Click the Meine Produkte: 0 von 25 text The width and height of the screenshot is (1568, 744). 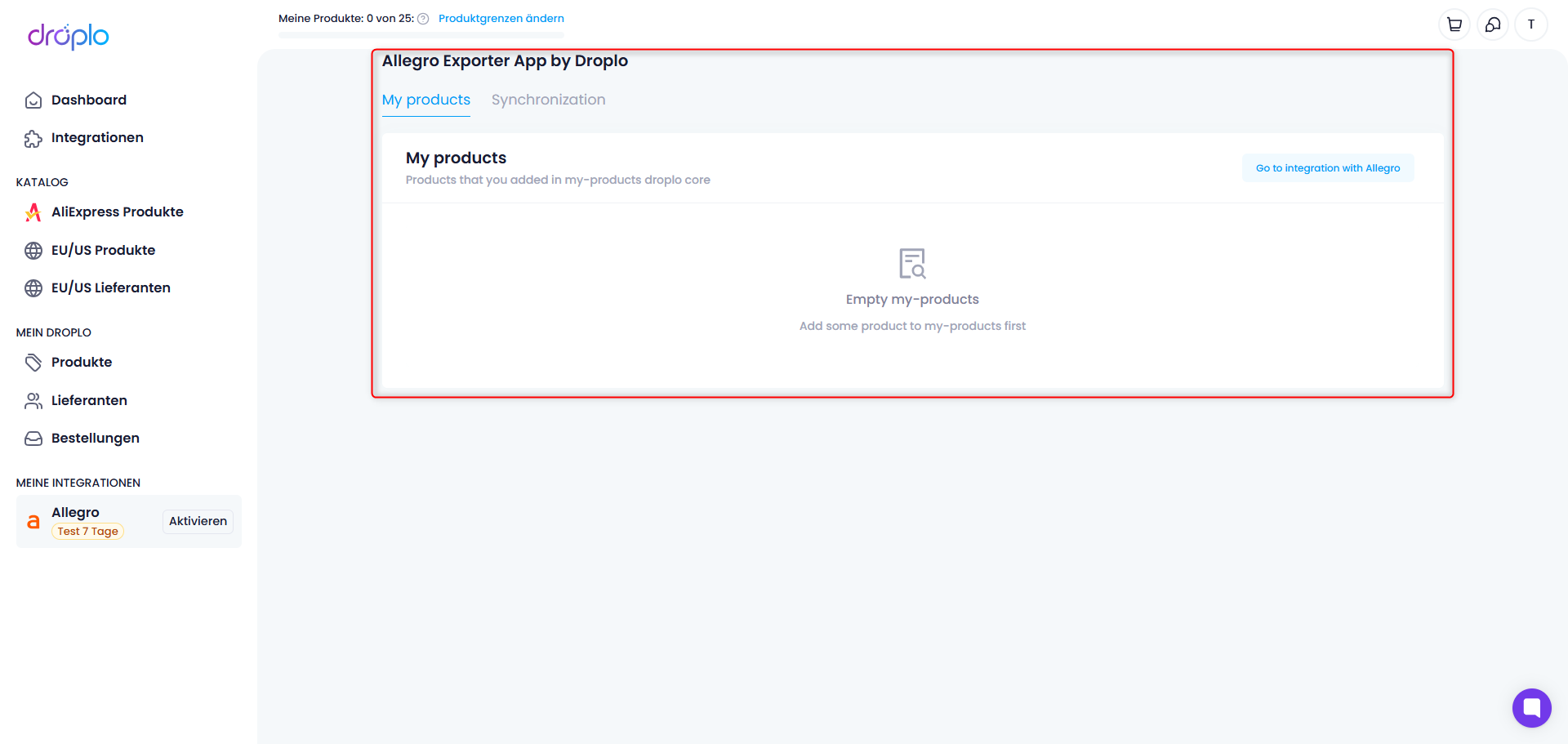point(346,18)
